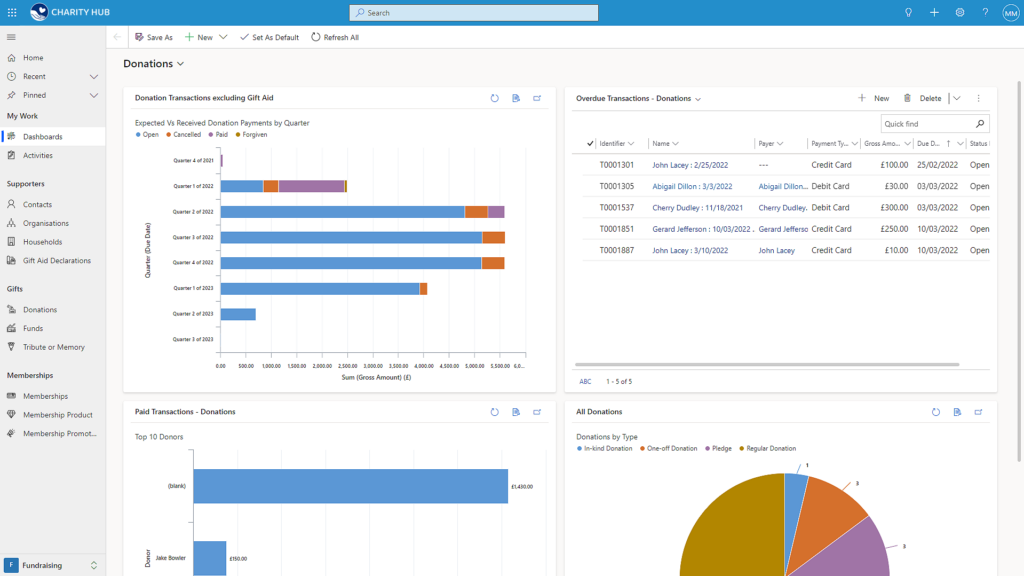Open the app launcher waffle icon
The height and width of the screenshot is (576, 1024).
(12, 12)
